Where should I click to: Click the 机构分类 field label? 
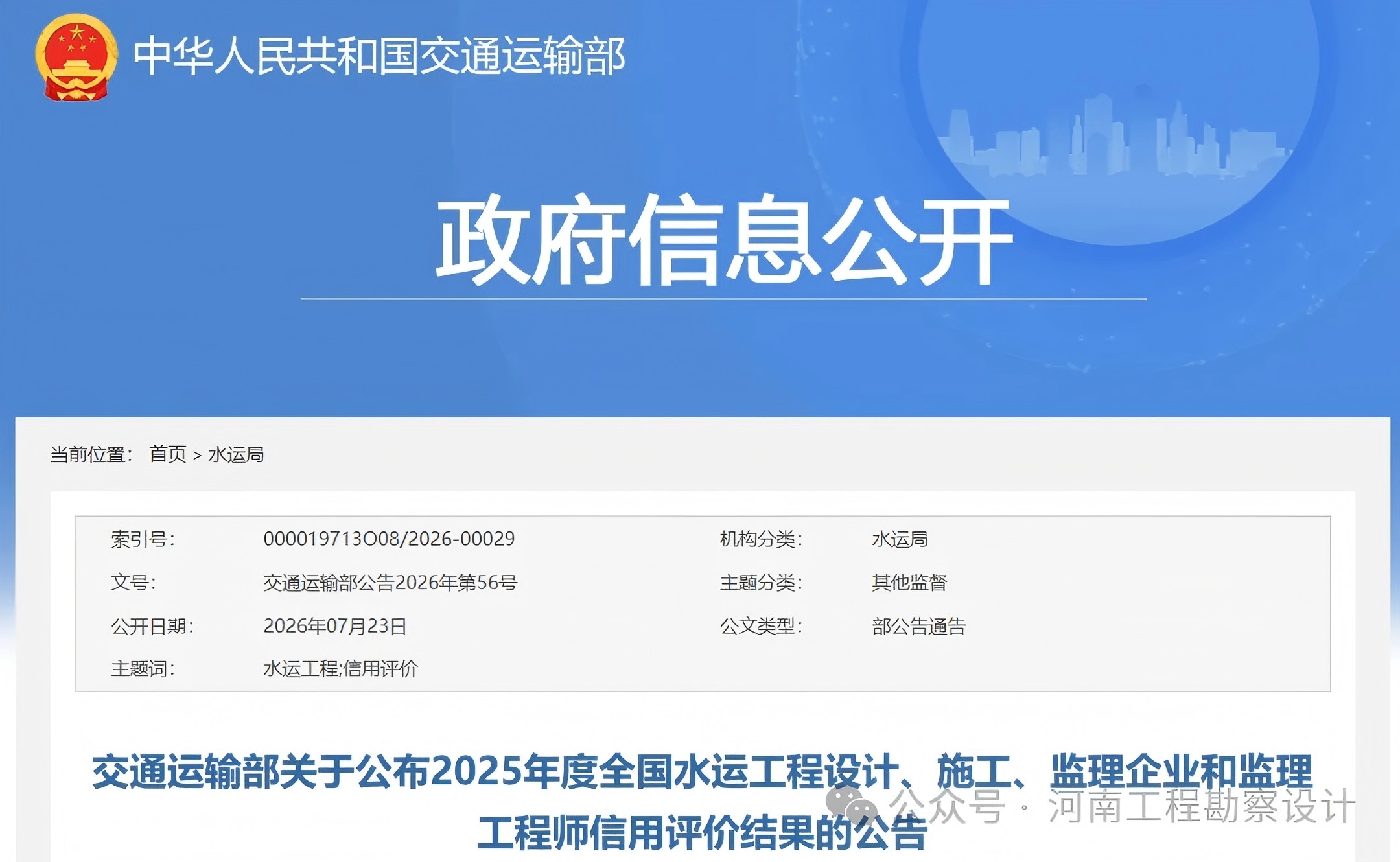pyautogui.click(x=761, y=539)
